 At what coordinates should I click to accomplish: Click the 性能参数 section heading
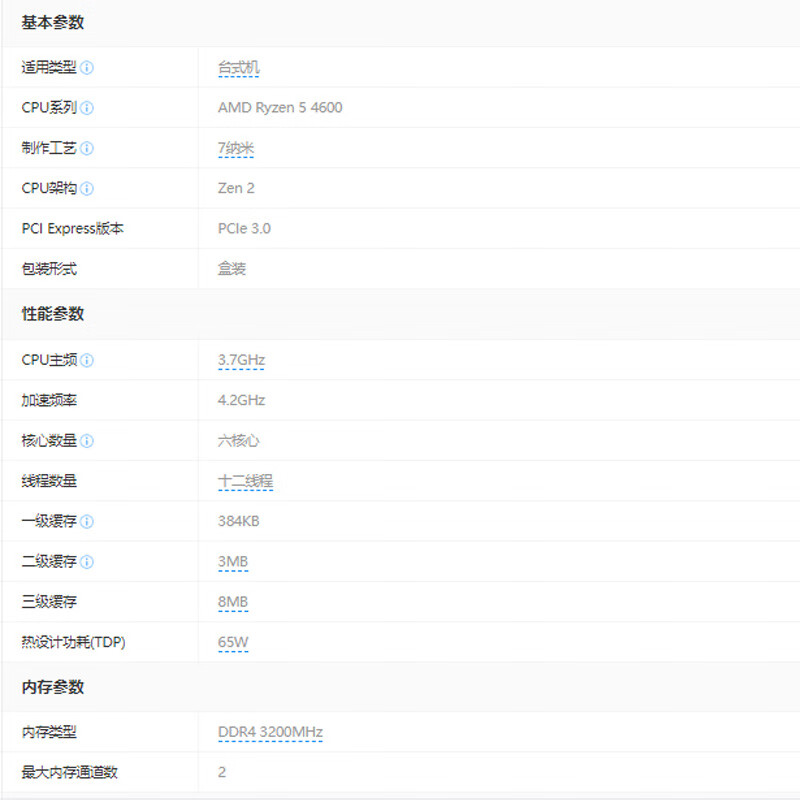(x=53, y=314)
